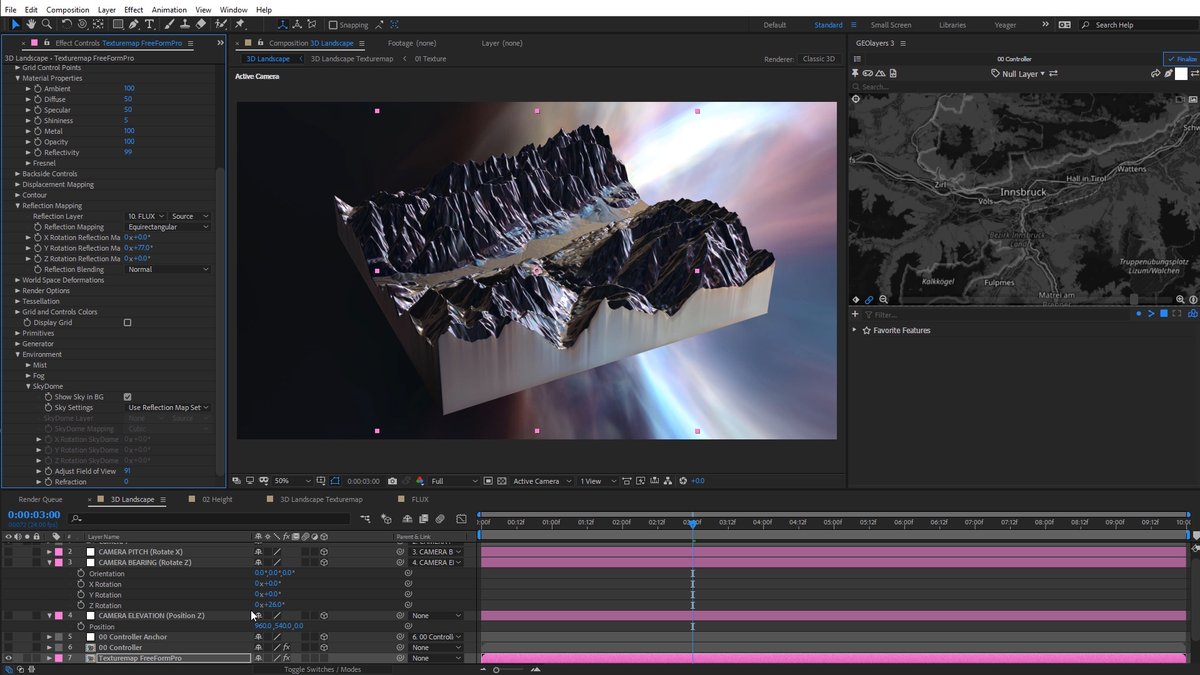The height and width of the screenshot is (675, 1200).
Task: Click the reset exposure icon
Action: click(684, 481)
